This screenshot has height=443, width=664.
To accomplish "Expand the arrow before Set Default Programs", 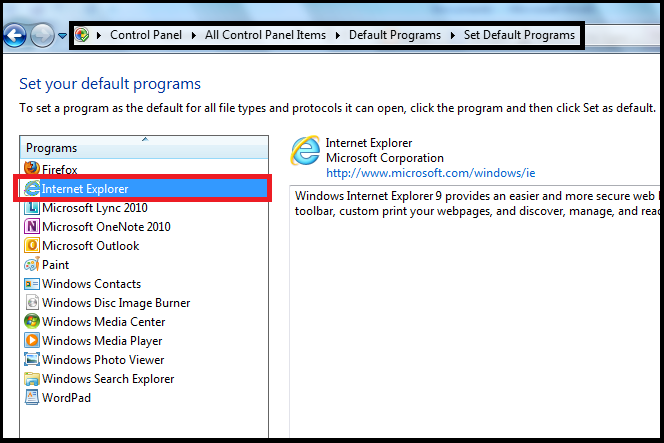I will point(453,35).
